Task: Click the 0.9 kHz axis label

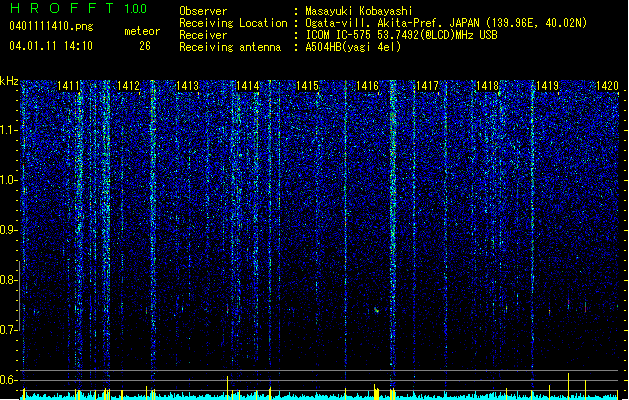Action: pyautogui.click(x=9, y=230)
